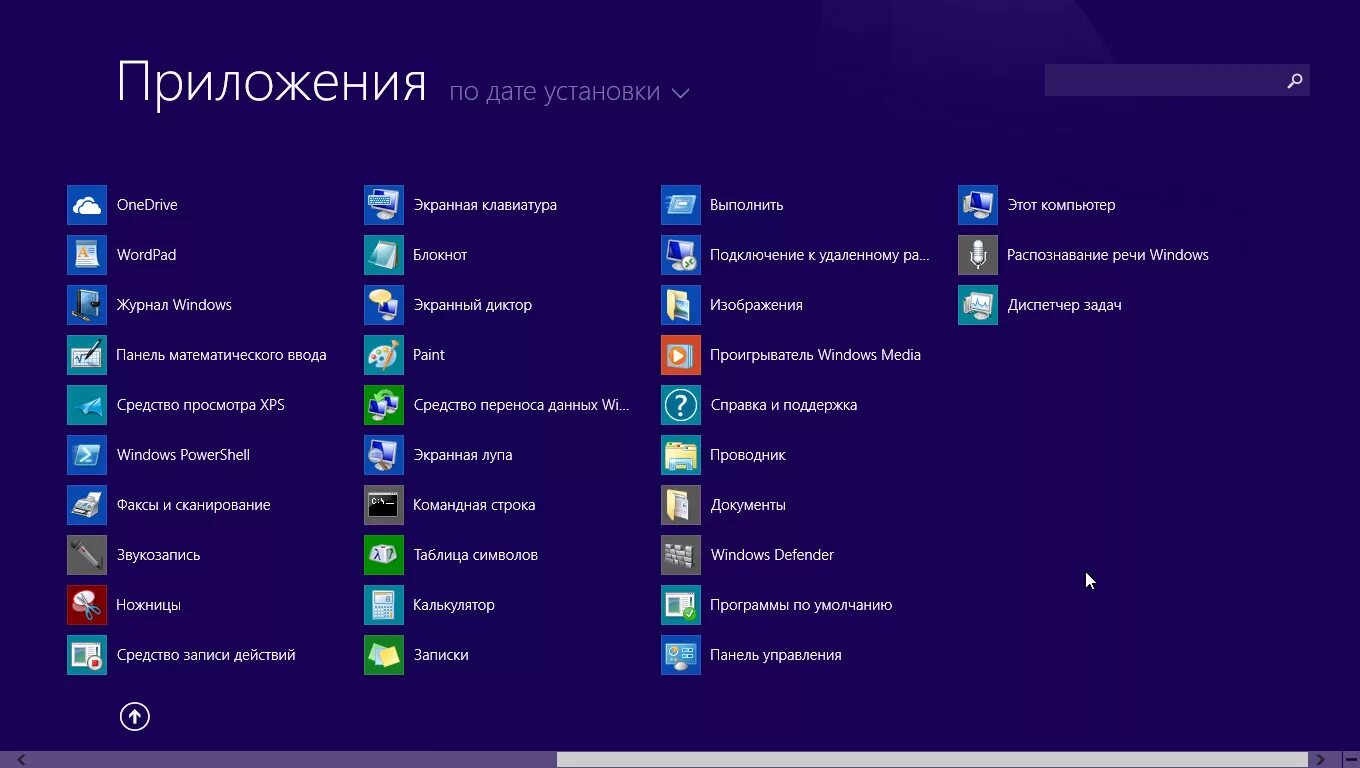Click the Windows Defender wall icon

click(x=681, y=555)
